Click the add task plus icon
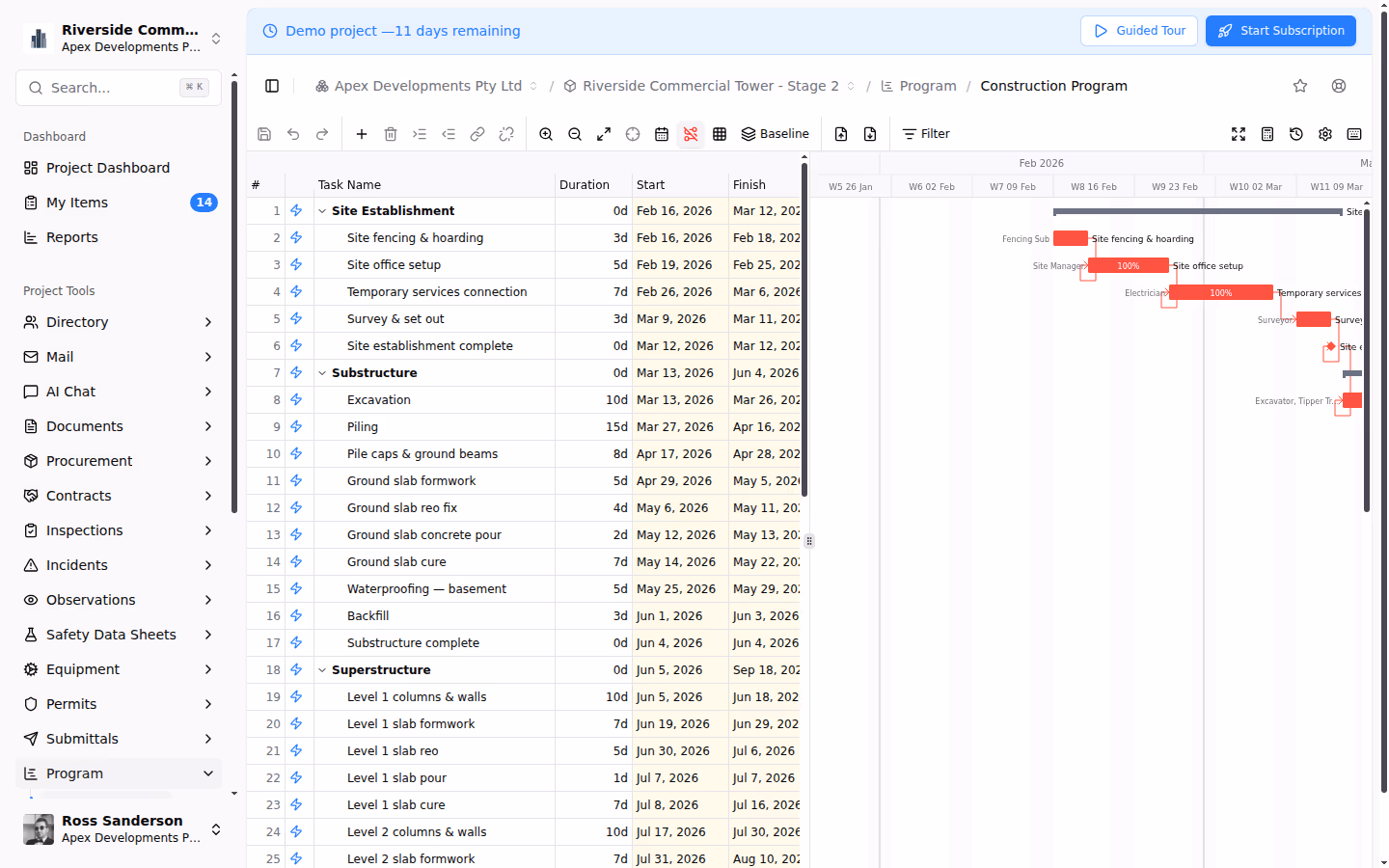Image resolution: width=1389 pixels, height=868 pixels. coord(362,134)
